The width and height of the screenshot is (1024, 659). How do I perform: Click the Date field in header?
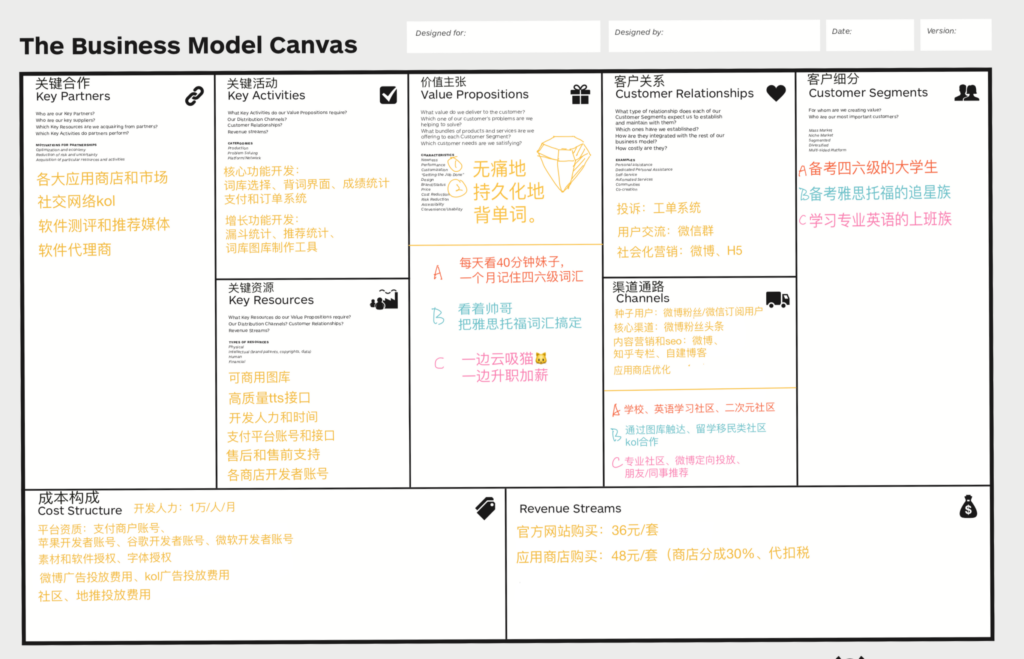(x=869, y=36)
